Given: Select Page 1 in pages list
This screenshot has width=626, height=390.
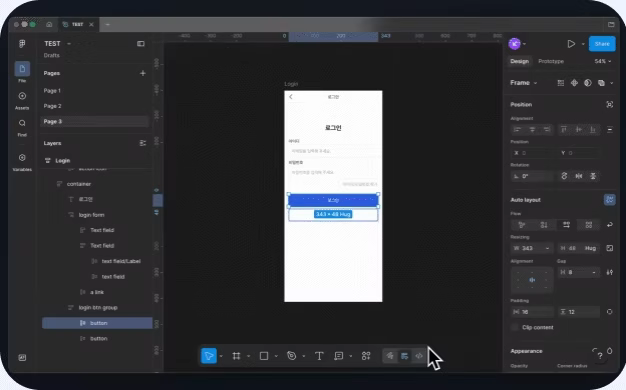Looking at the screenshot, I should pyautogui.click(x=95, y=91).
